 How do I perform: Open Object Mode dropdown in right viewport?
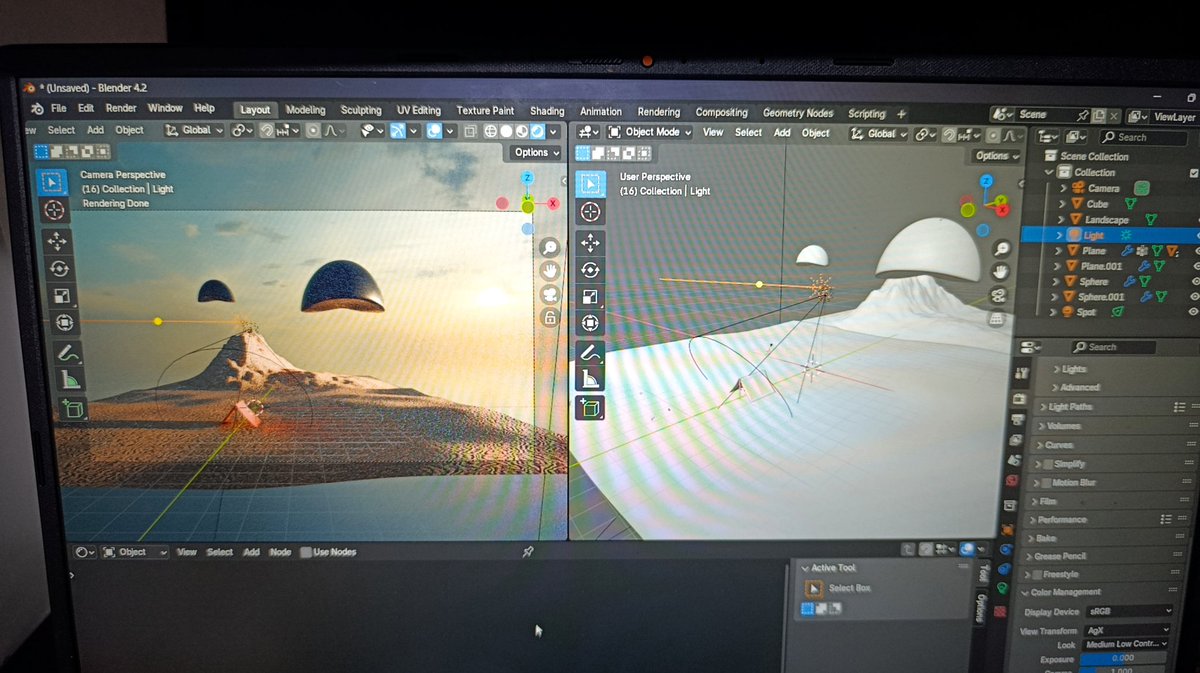649,132
